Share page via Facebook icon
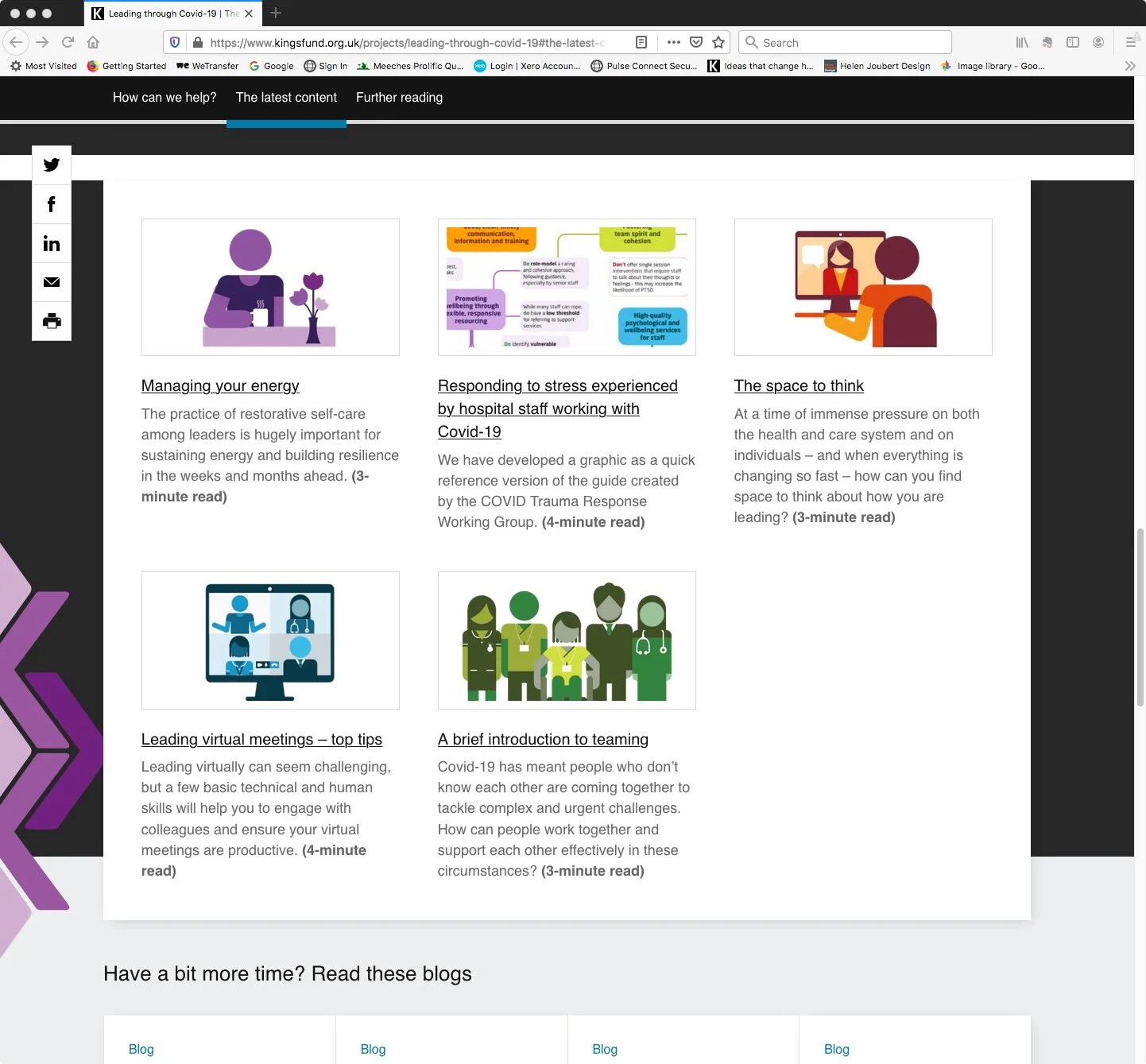This screenshot has width=1146, height=1064. click(52, 204)
